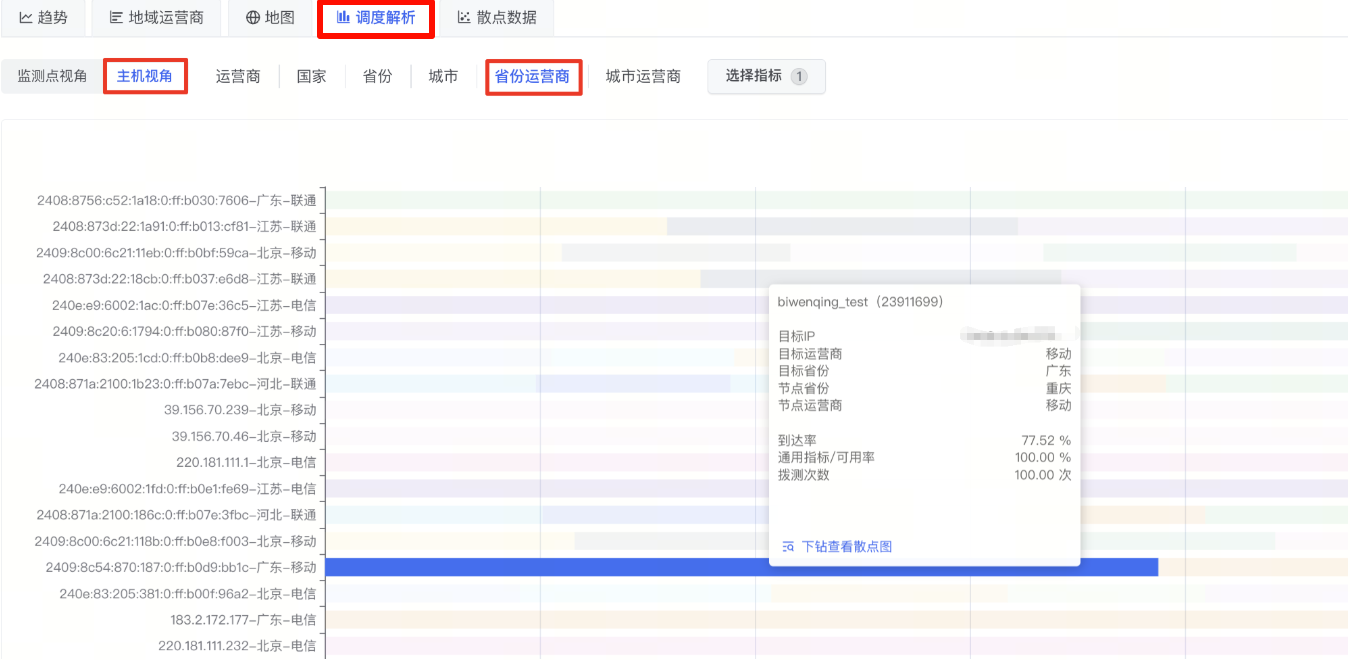The width and height of the screenshot is (1350, 660).
Task: Click the 到达率 value 77.52 %
Action: point(1046,440)
